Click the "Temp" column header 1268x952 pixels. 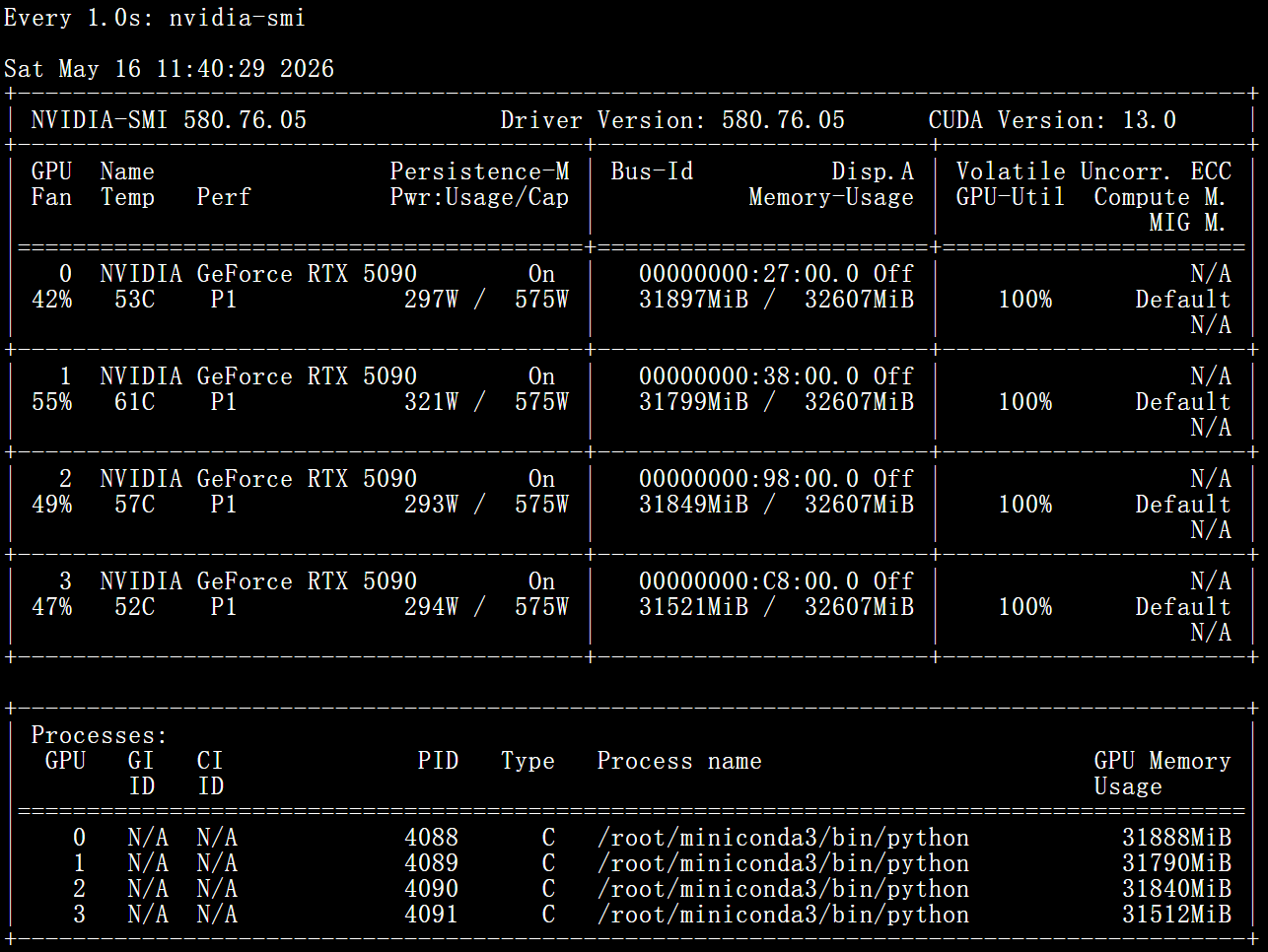pyautogui.click(x=127, y=197)
